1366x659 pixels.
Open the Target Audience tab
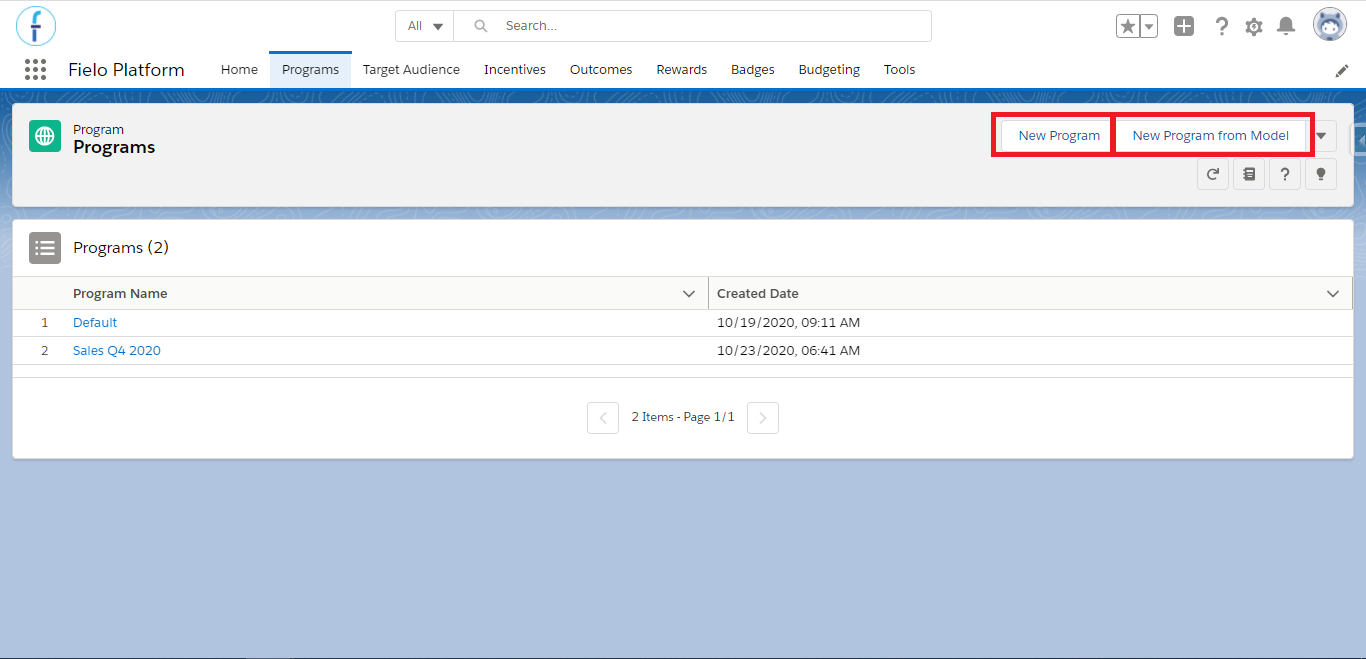pyautogui.click(x=411, y=70)
